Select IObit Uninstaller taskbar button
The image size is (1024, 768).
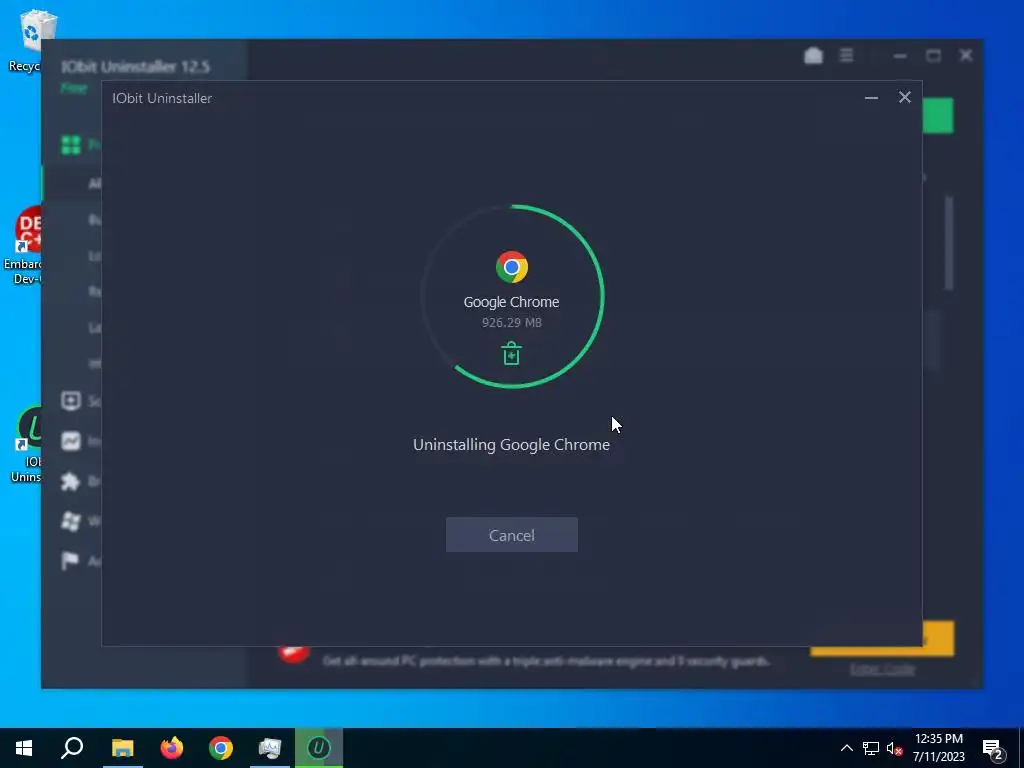(x=319, y=748)
